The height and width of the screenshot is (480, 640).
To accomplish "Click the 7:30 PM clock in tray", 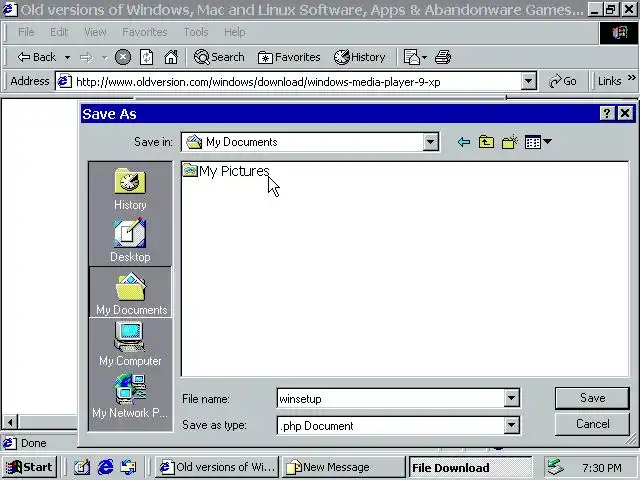I will click(x=602, y=467).
